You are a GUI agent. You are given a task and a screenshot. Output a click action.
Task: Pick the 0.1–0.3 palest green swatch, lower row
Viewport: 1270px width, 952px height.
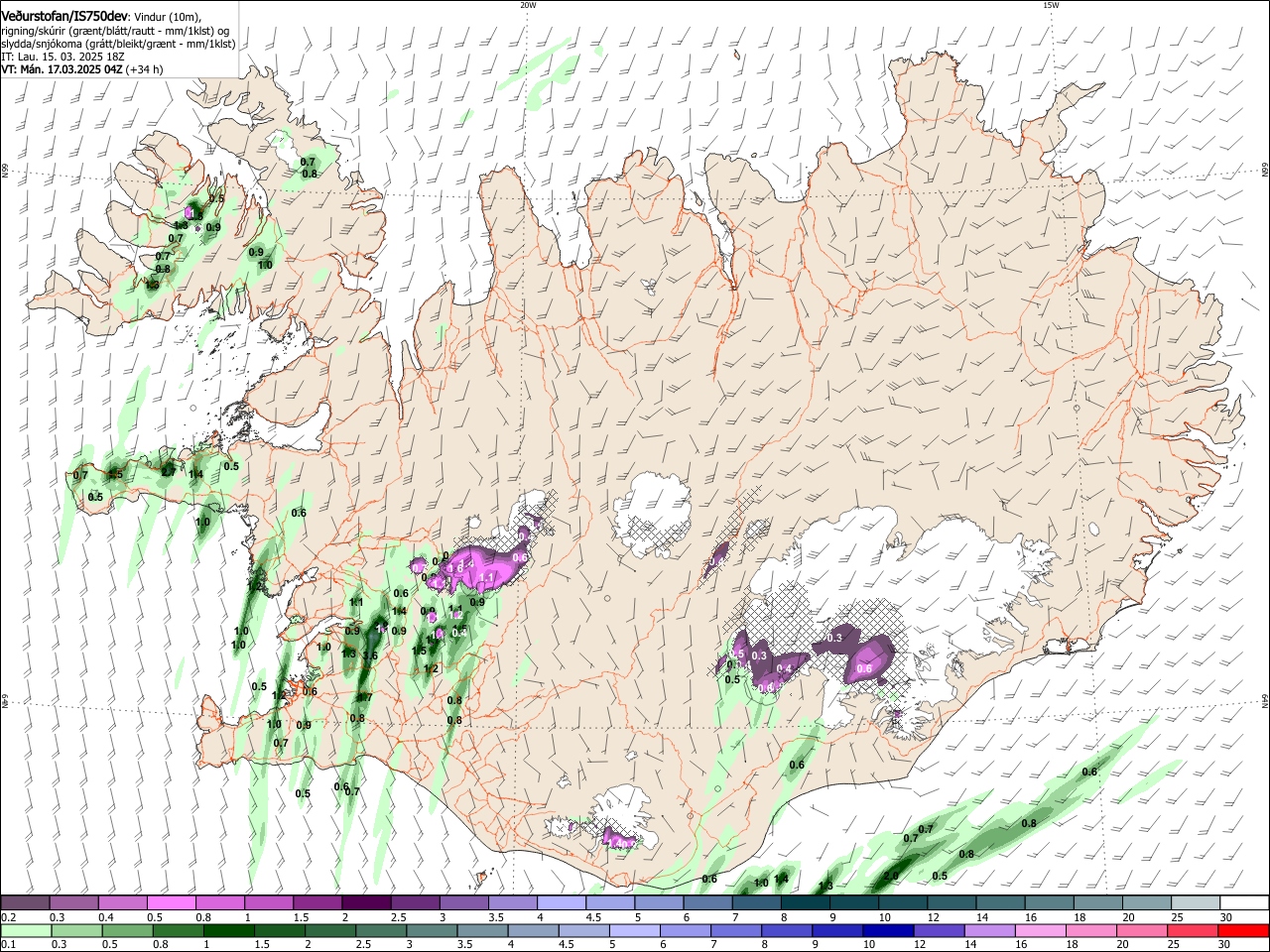click(25, 930)
